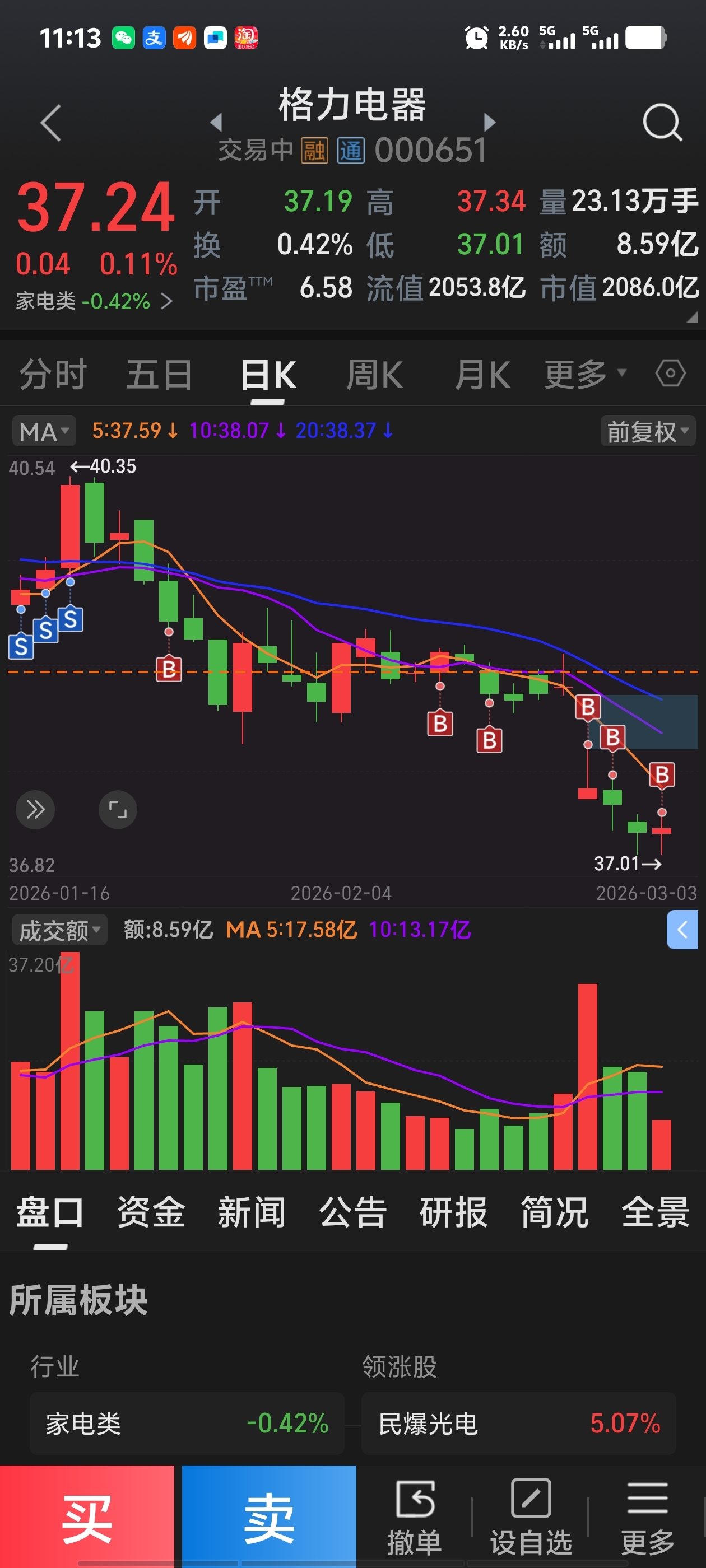Tap the red 买 buy button
The image size is (706, 1568).
tap(87, 1516)
